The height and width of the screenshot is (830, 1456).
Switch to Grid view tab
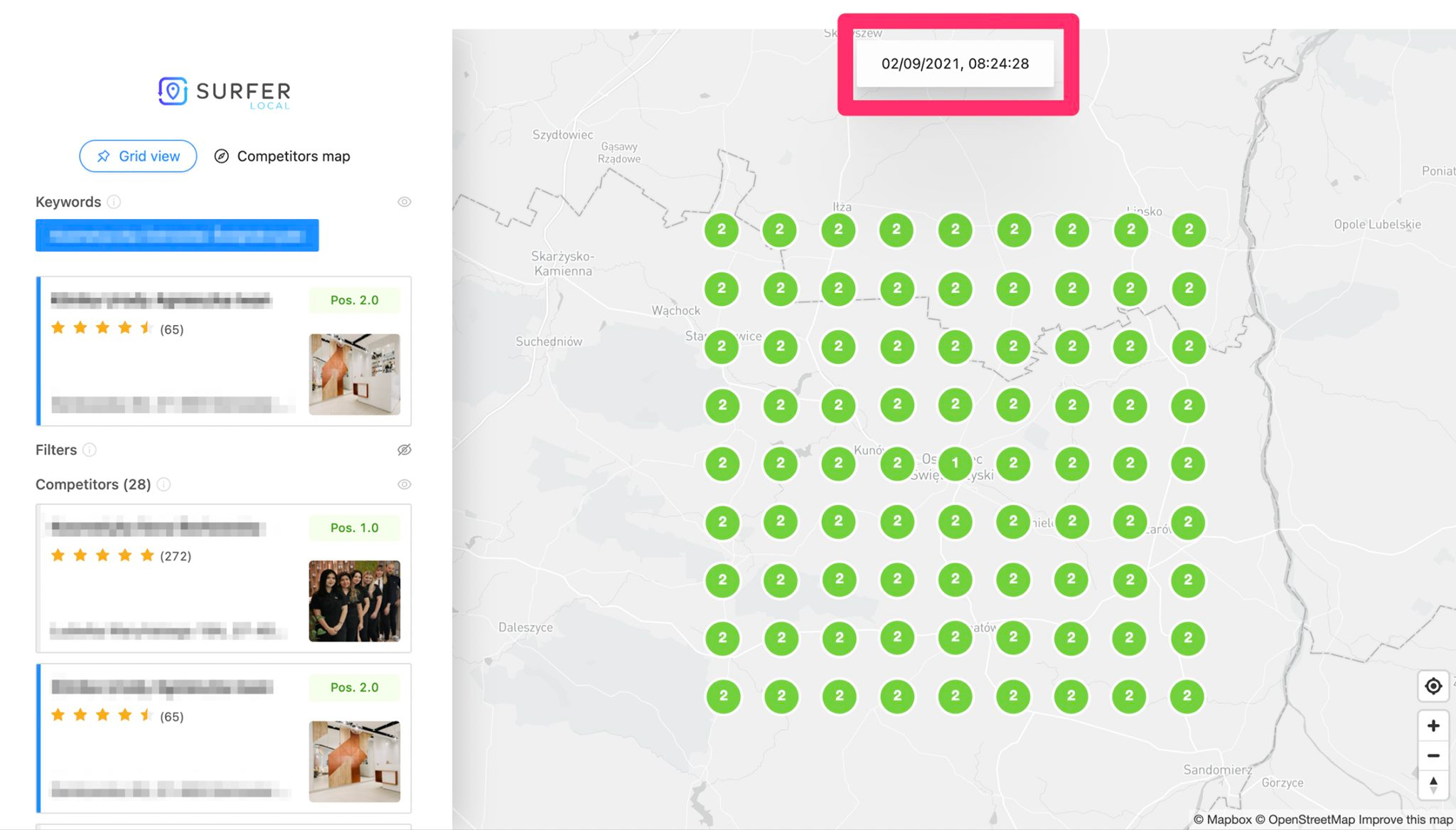tap(138, 156)
